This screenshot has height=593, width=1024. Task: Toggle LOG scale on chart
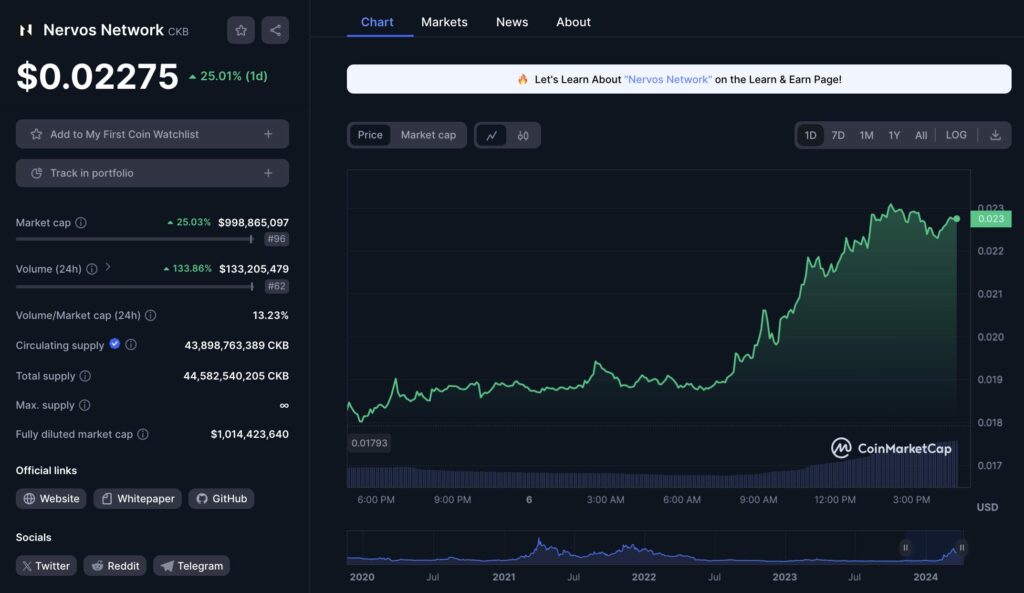point(956,135)
